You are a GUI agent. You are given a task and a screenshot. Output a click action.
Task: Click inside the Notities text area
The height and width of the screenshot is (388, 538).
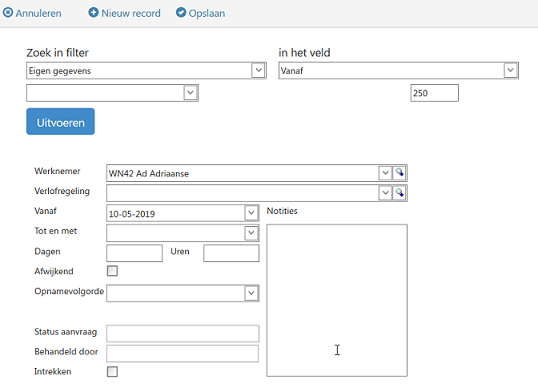(337, 301)
